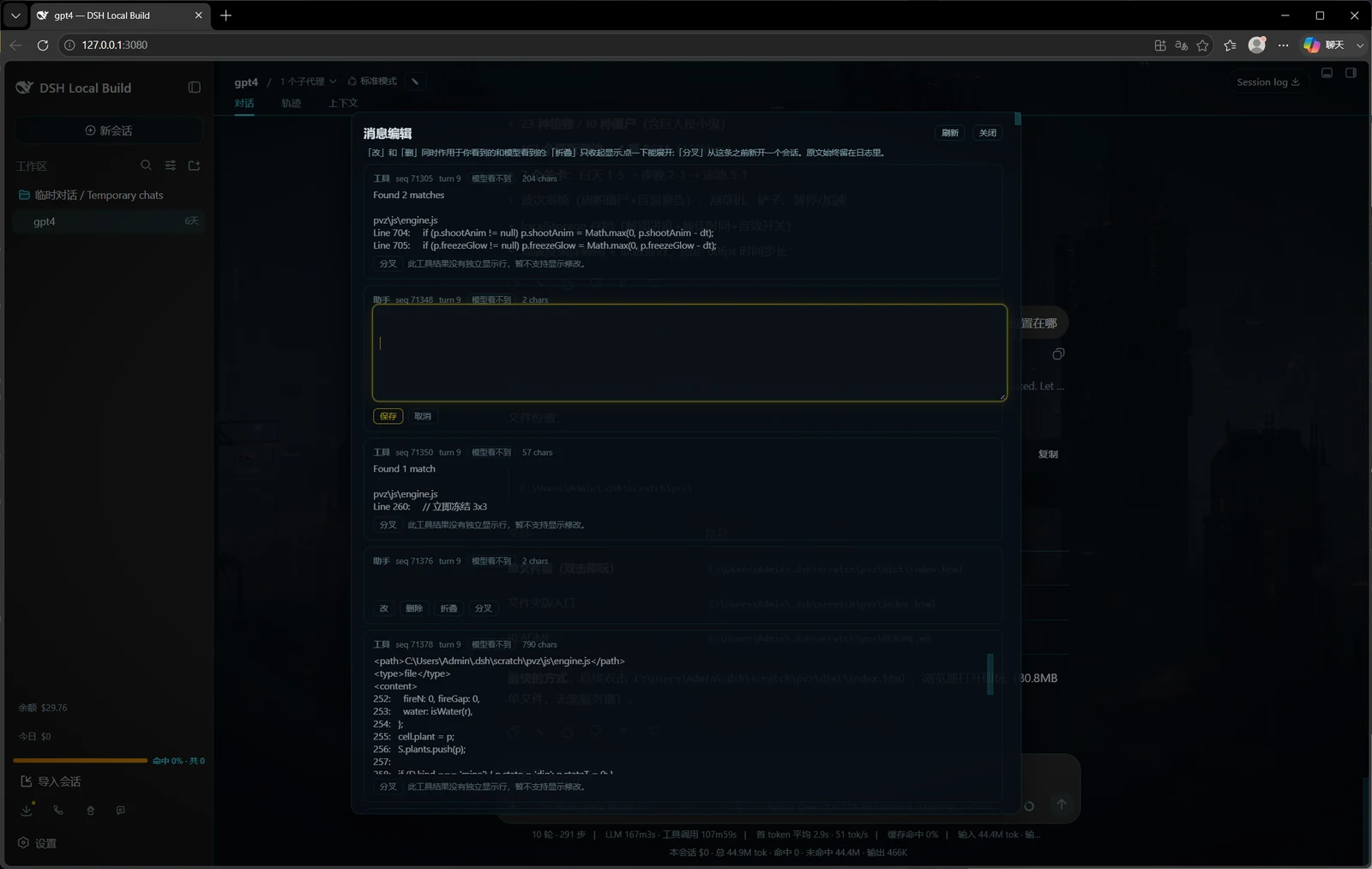Add this page to favorites
The height and width of the screenshot is (869, 1372).
click(1202, 45)
